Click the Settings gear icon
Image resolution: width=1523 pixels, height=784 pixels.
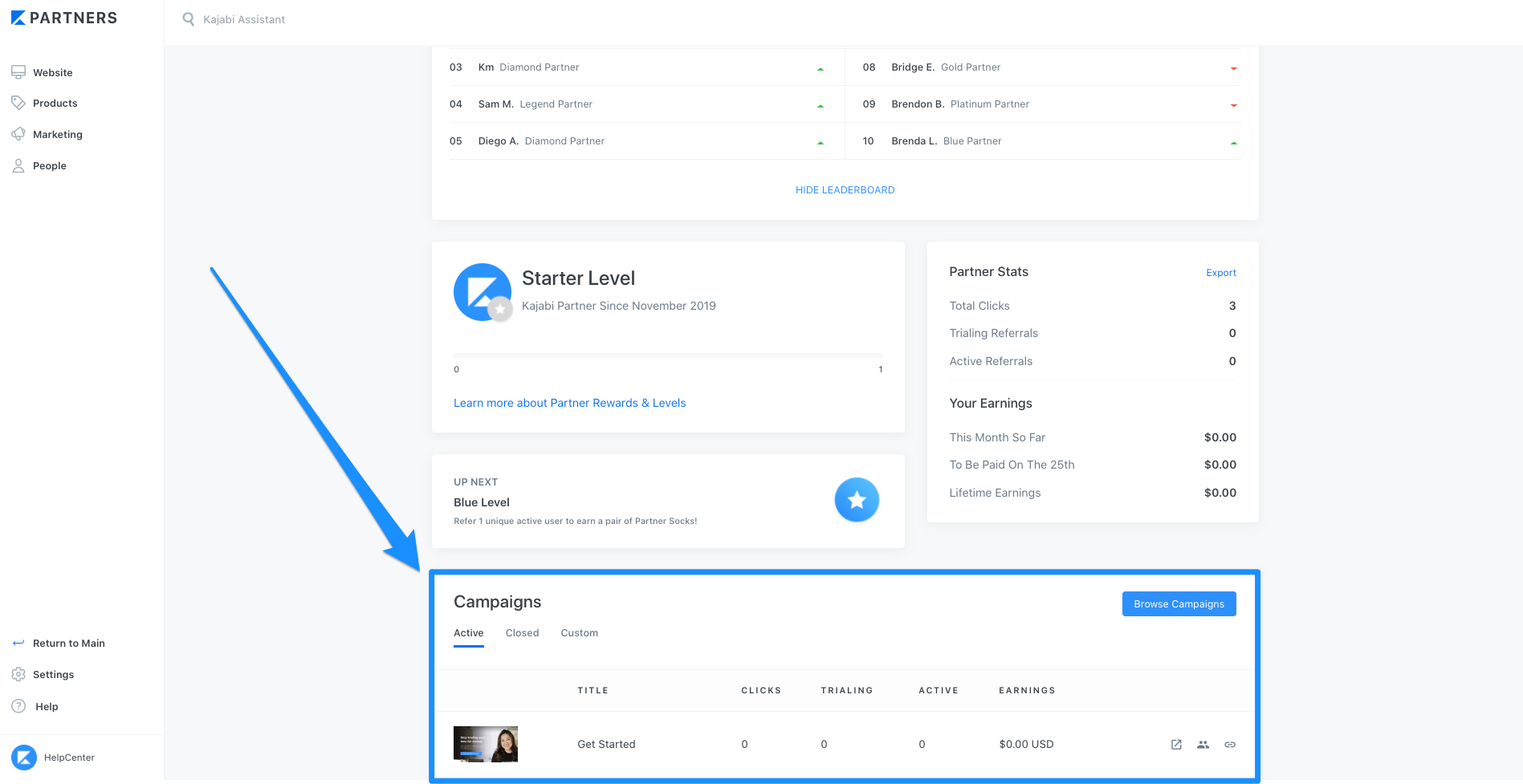coord(18,674)
